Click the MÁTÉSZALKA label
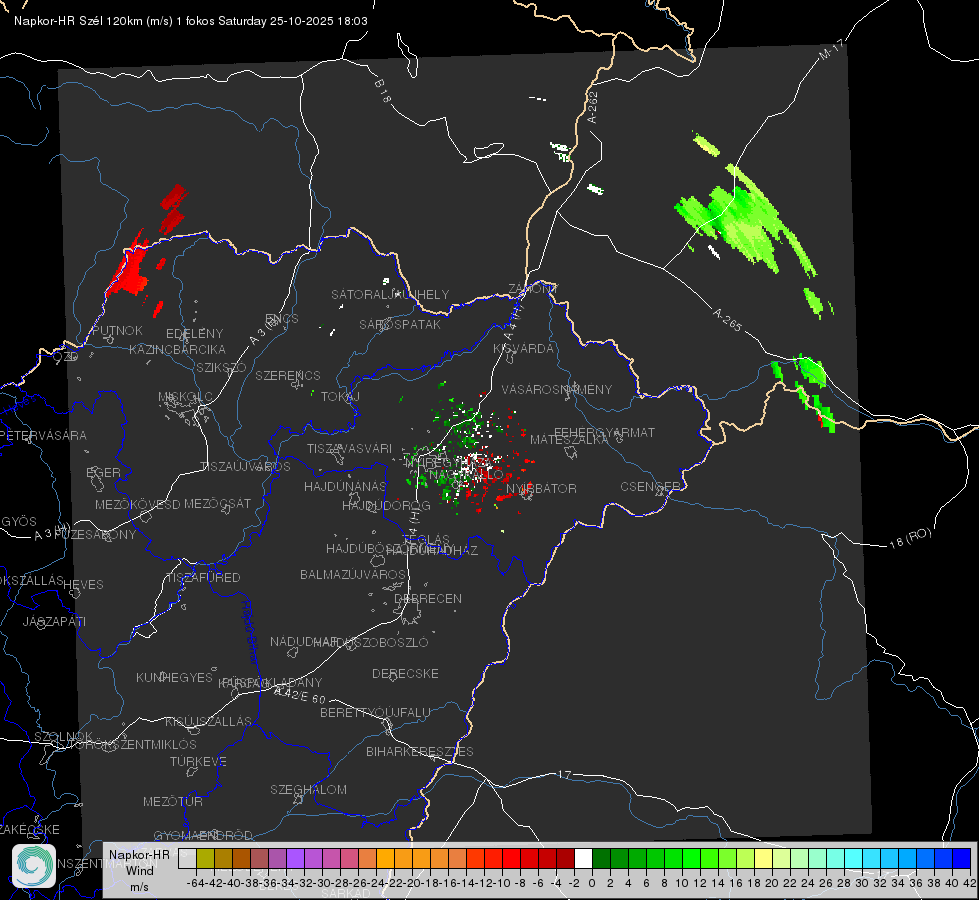Image resolution: width=979 pixels, height=900 pixels. pos(569,440)
